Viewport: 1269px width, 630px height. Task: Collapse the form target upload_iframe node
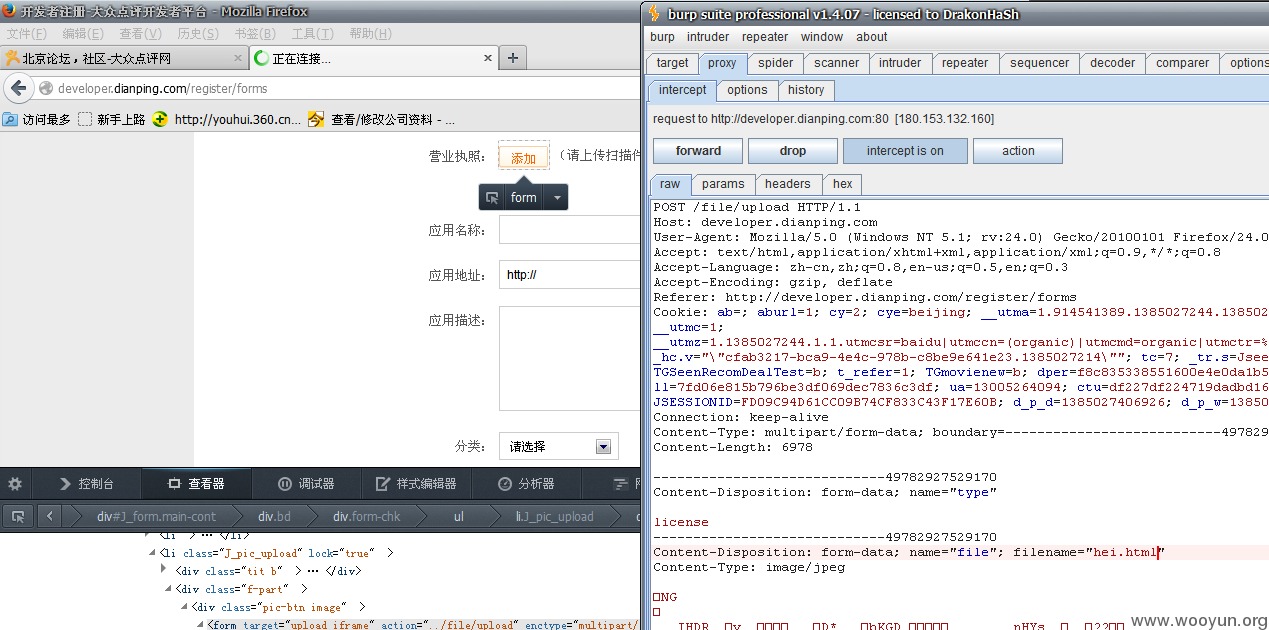pyautogui.click(x=199, y=625)
